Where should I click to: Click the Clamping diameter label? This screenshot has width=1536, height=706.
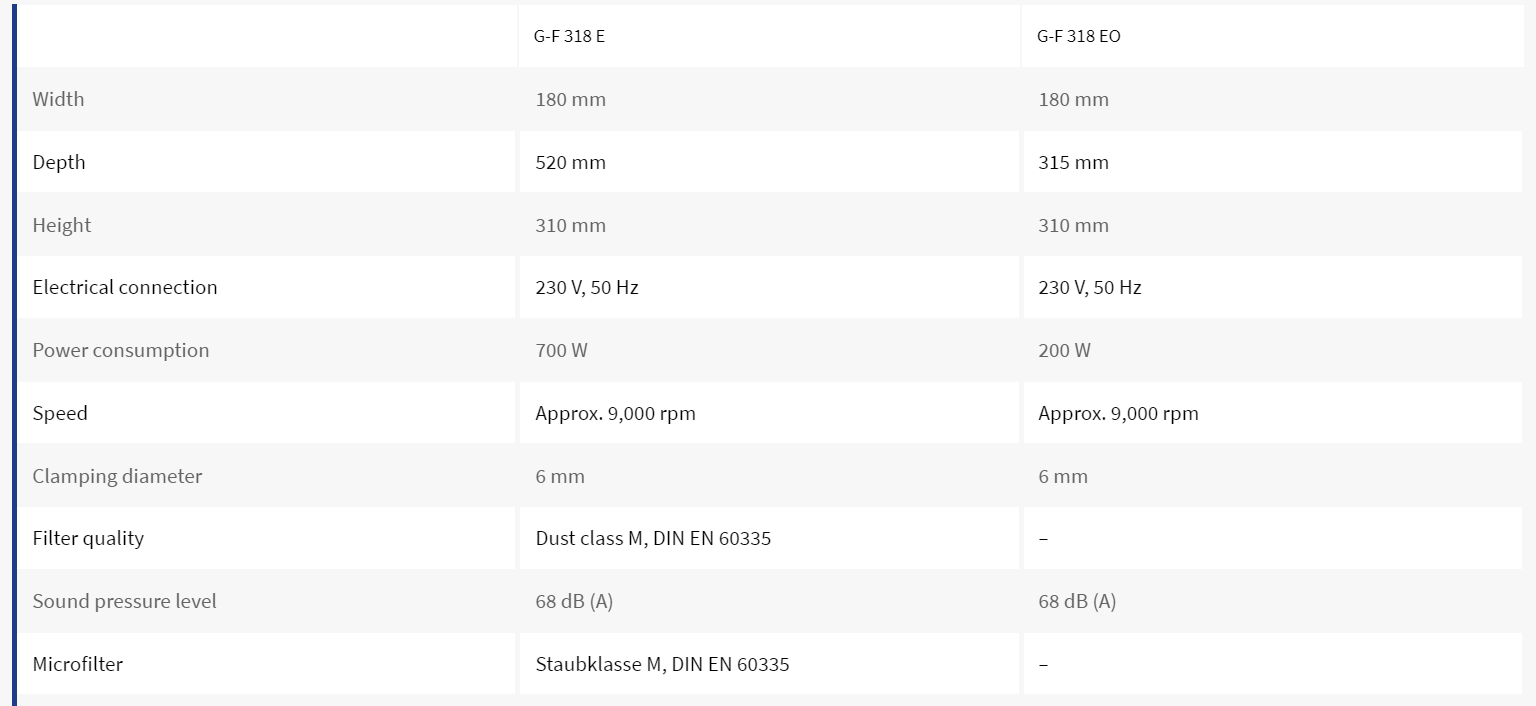[117, 476]
